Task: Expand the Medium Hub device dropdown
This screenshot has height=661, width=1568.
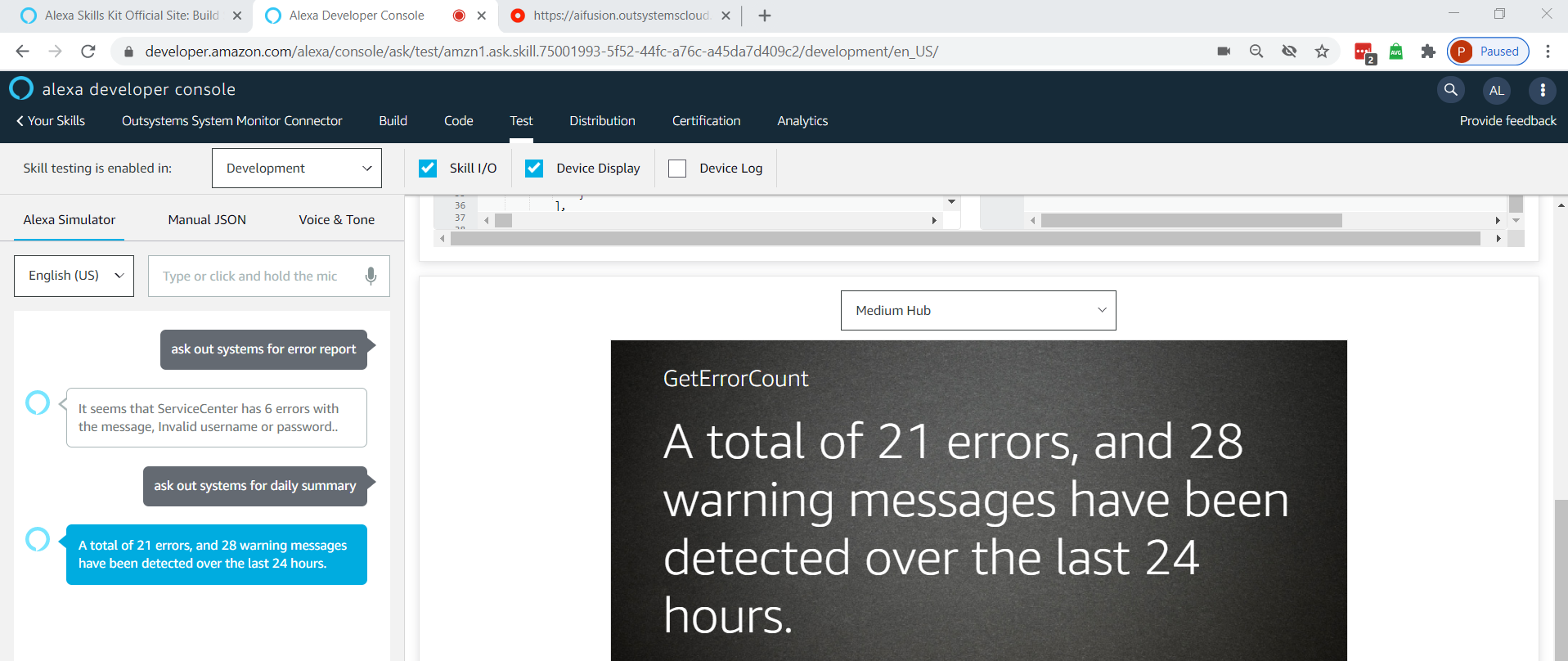Action: (978, 311)
